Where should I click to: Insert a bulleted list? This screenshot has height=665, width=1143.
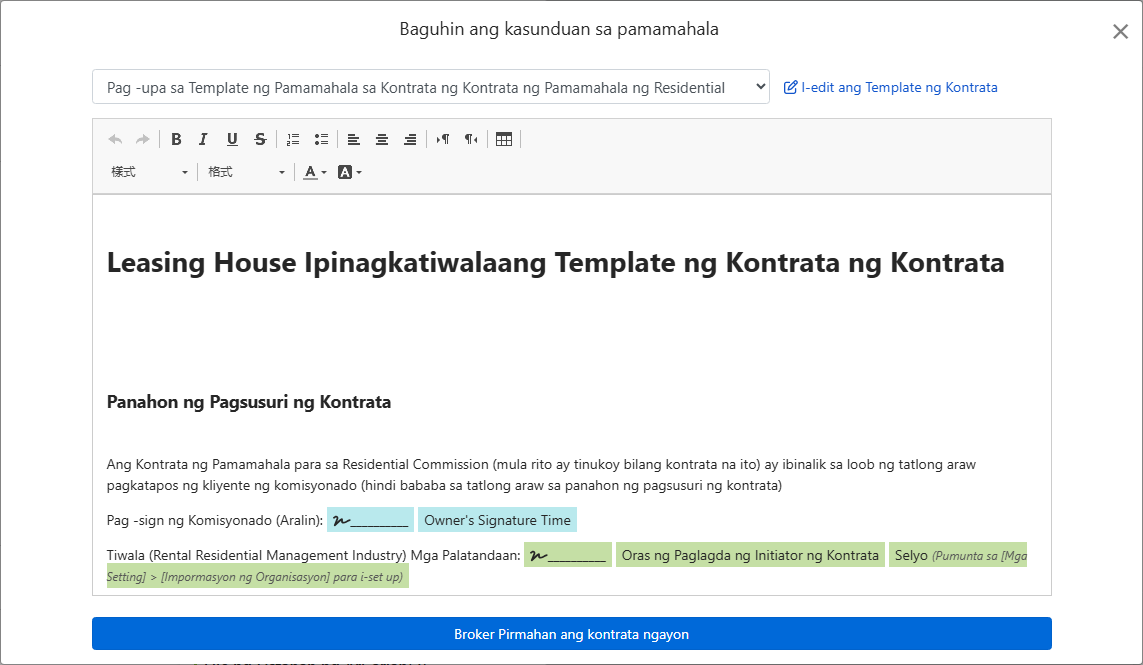321,139
